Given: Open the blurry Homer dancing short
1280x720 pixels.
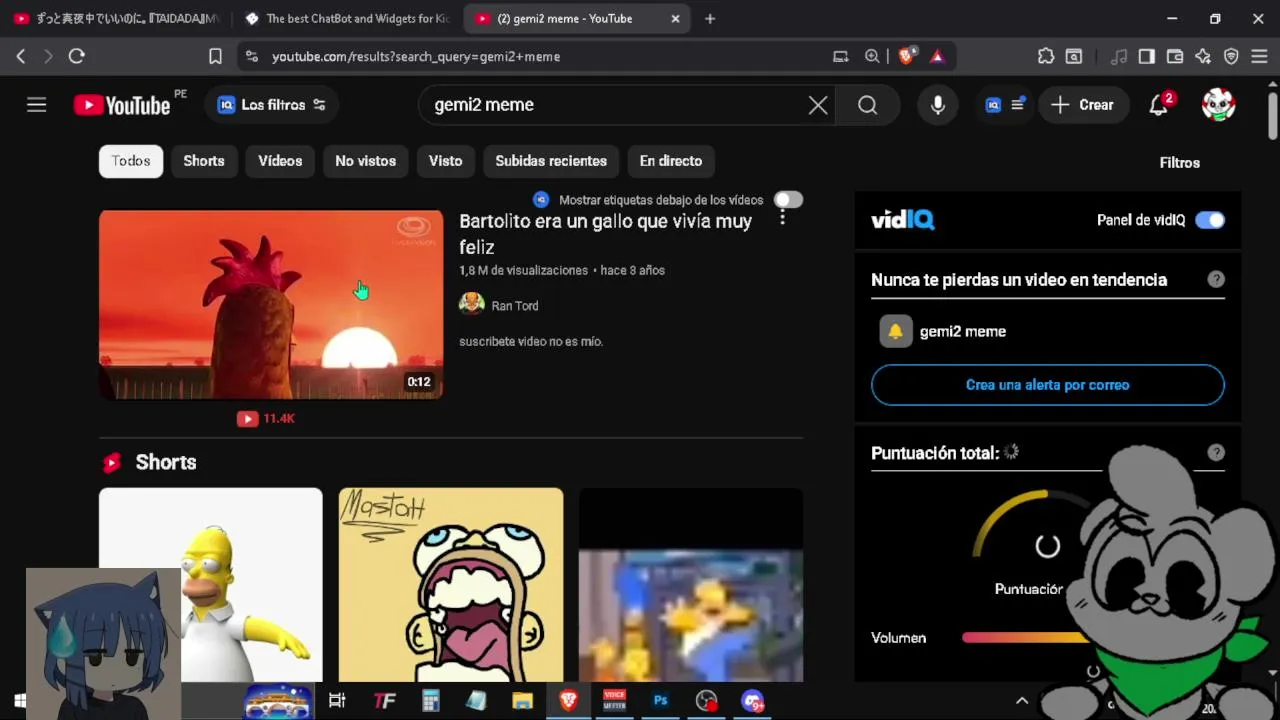Looking at the screenshot, I should tap(691, 585).
